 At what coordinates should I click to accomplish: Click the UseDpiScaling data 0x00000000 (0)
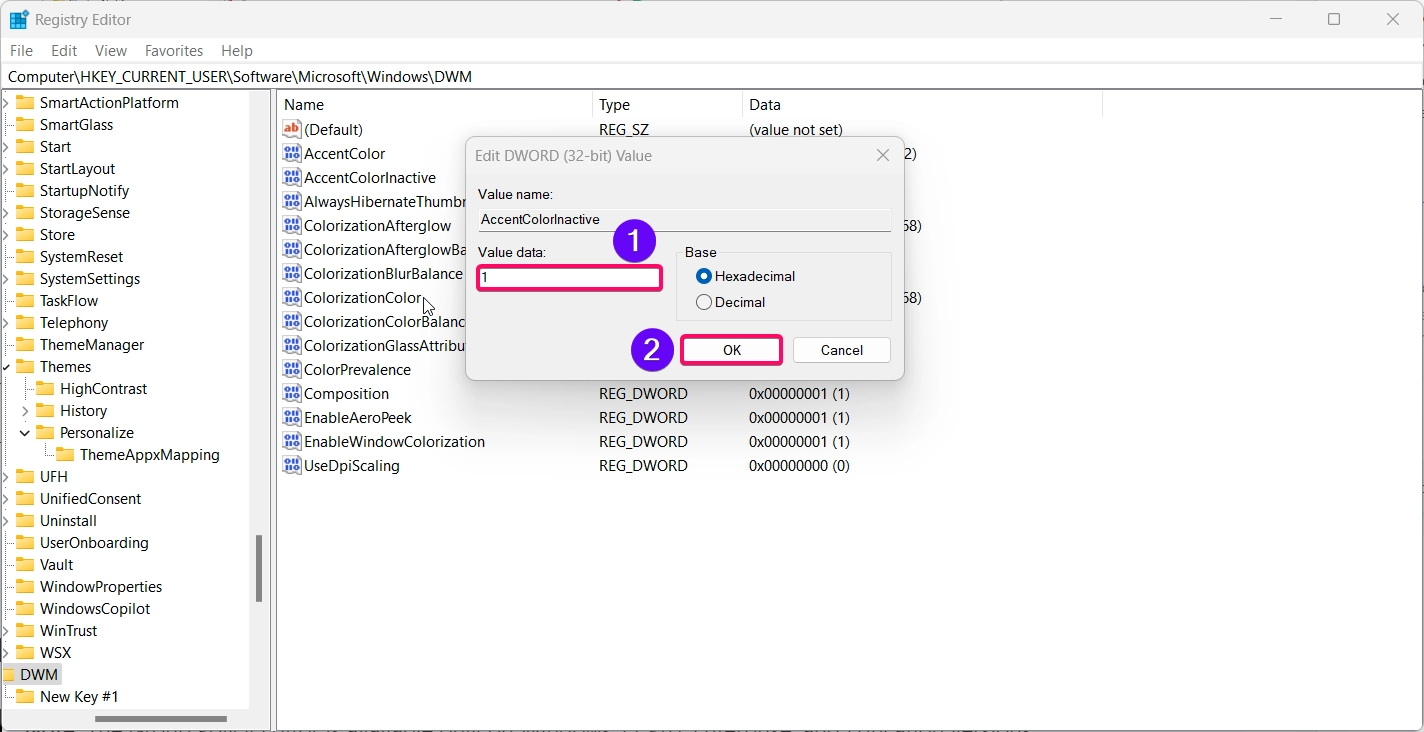tap(799, 465)
